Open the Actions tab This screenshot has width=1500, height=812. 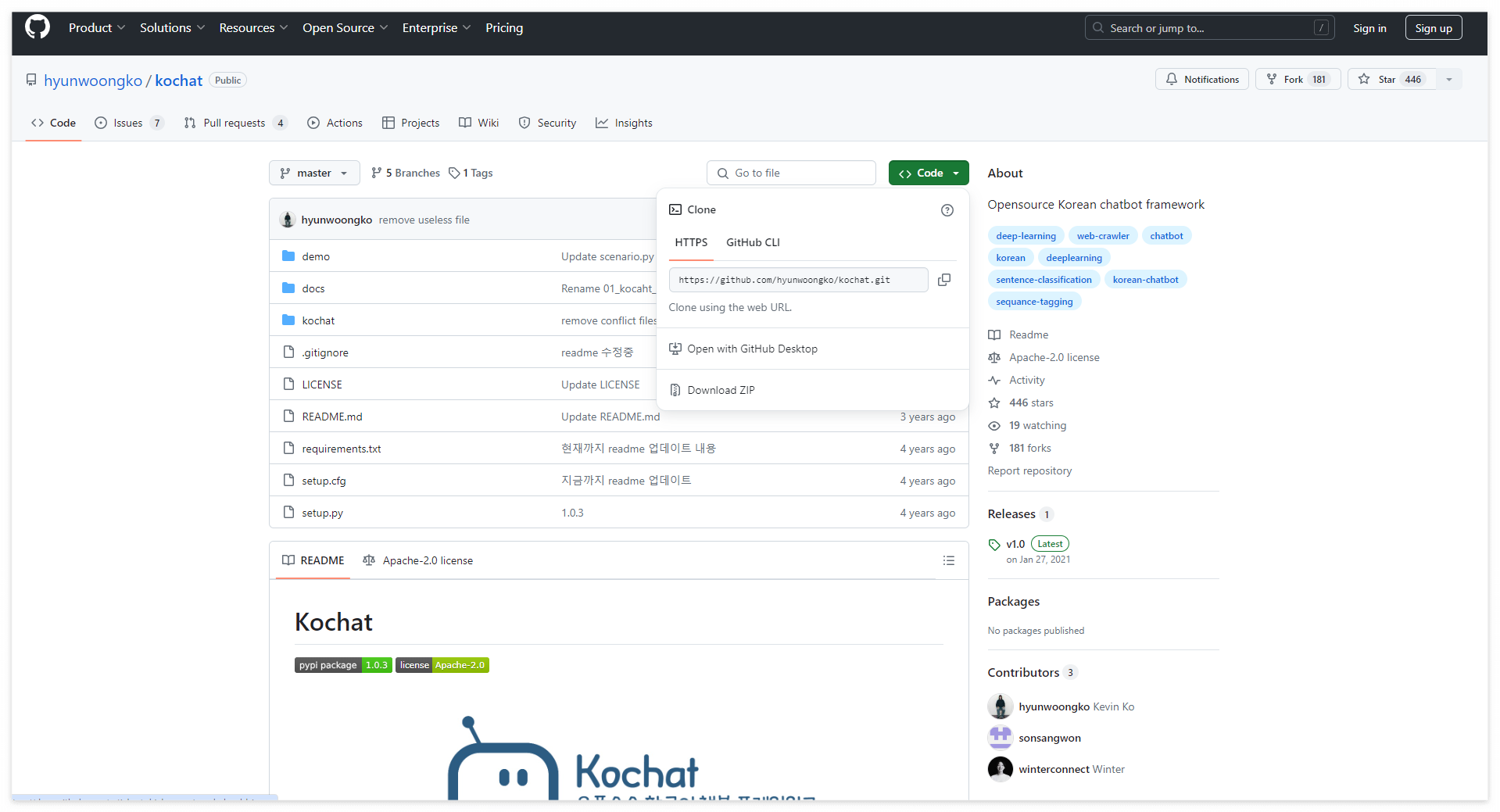click(335, 123)
